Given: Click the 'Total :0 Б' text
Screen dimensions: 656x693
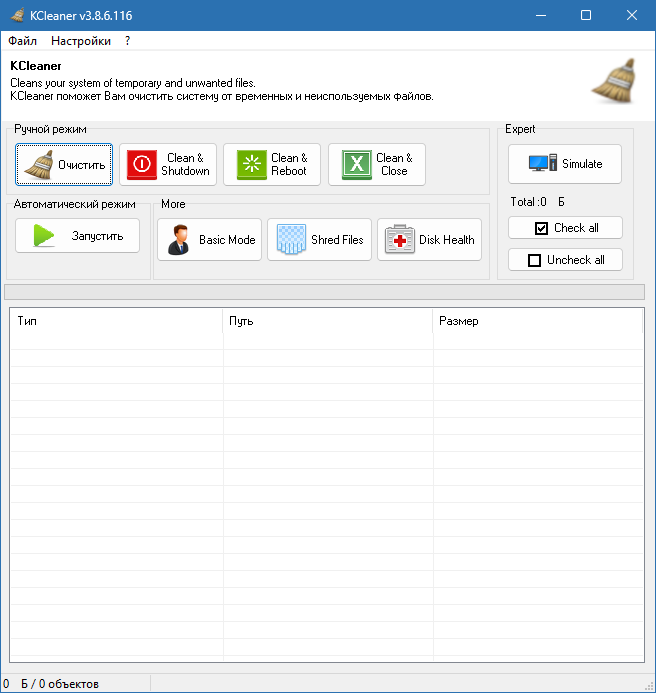Looking at the screenshot, I should tap(537, 202).
